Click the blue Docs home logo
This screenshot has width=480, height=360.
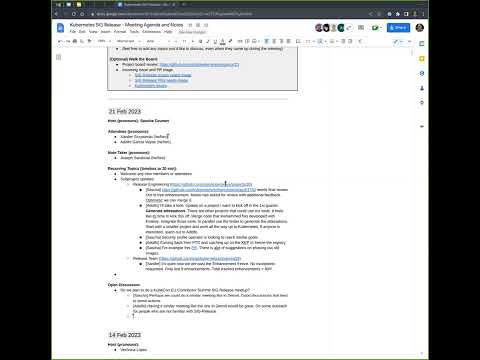tap(60, 28)
